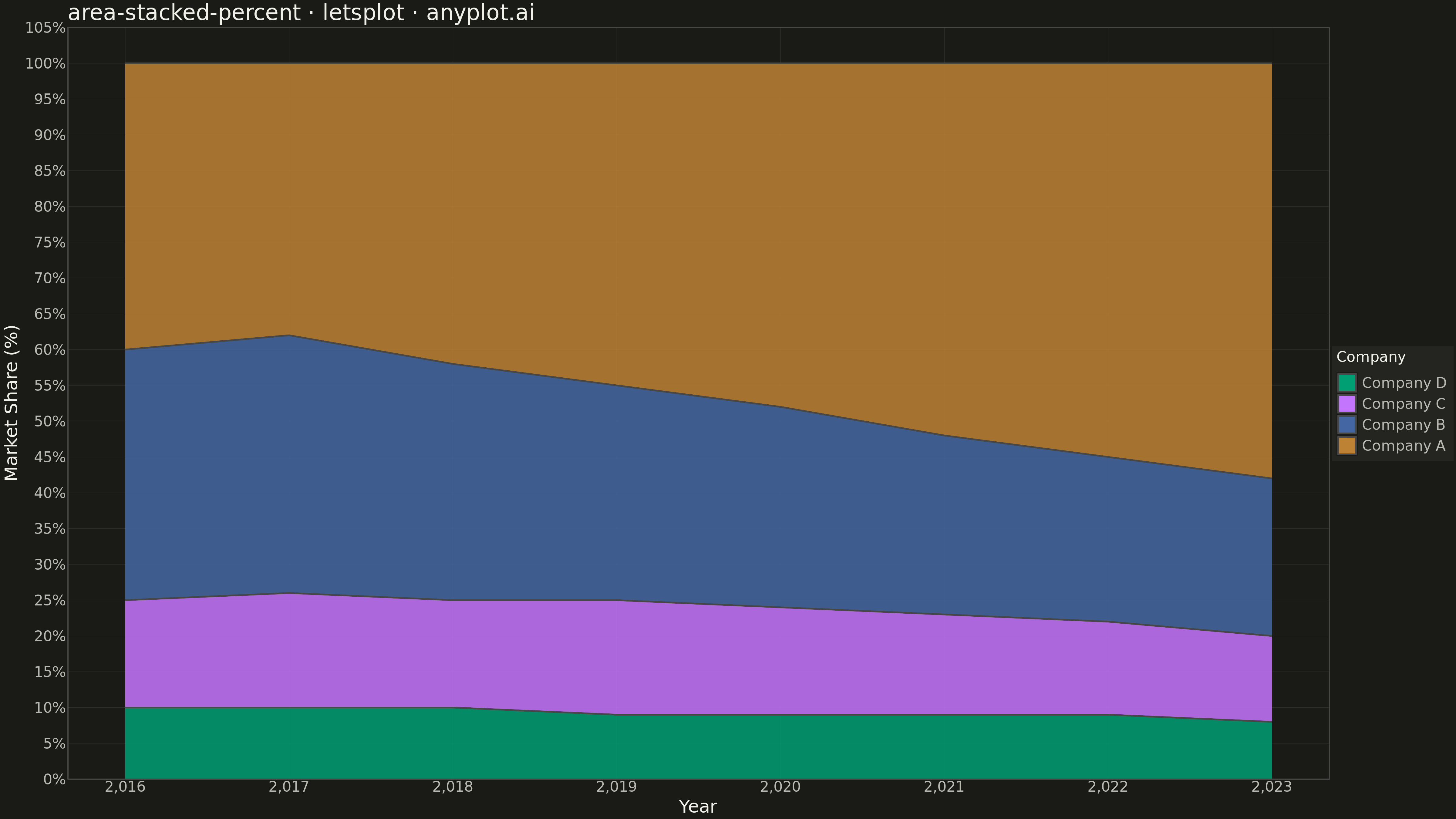Click the 2,023 x-axis tick label
This screenshot has height=819, width=1456.
coord(1272,787)
